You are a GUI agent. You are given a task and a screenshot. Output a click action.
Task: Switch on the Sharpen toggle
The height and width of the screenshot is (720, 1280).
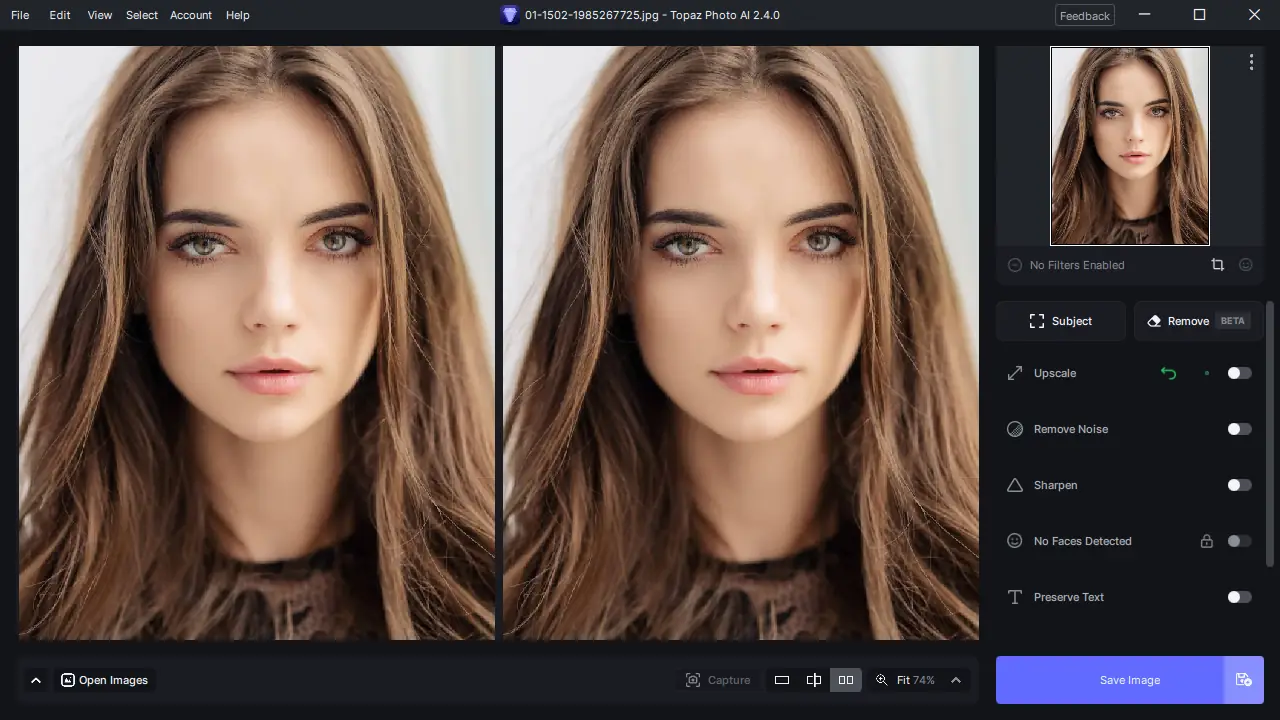click(x=1239, y=485)
